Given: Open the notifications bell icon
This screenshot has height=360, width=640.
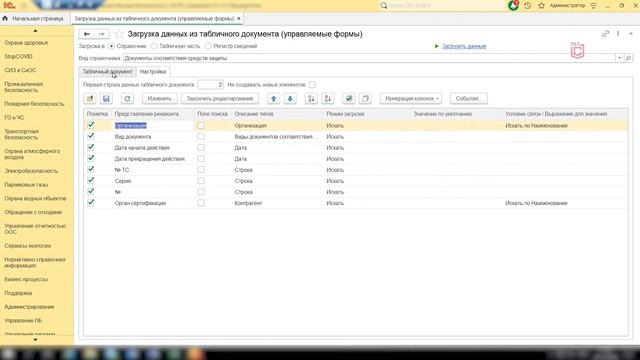Looking at the screenshot, I should pos(513,6).
